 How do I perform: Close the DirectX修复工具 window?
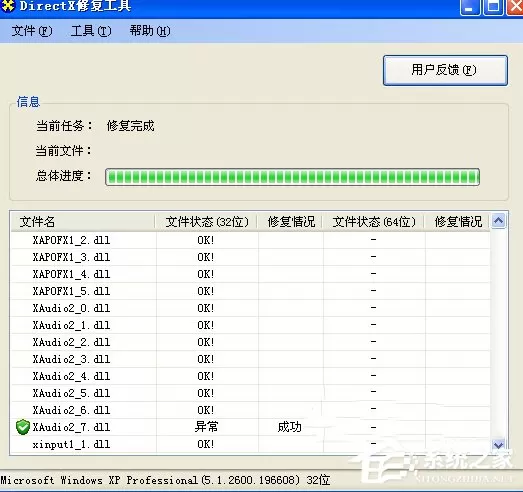[x=515, y=7]
